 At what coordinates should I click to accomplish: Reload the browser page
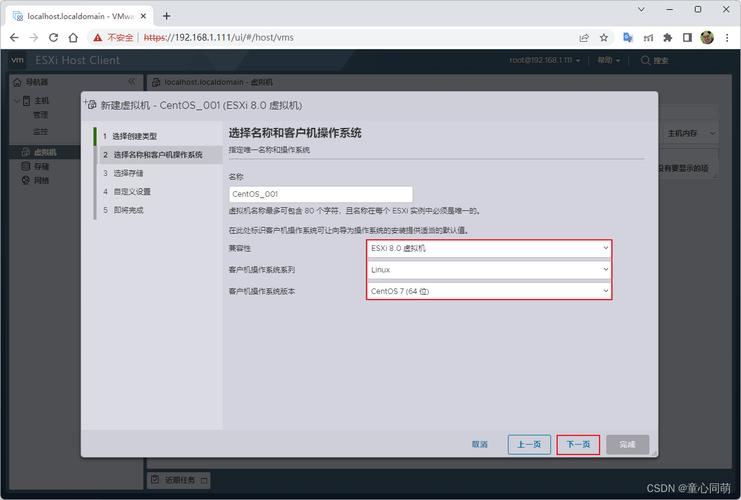click(53, 37)
